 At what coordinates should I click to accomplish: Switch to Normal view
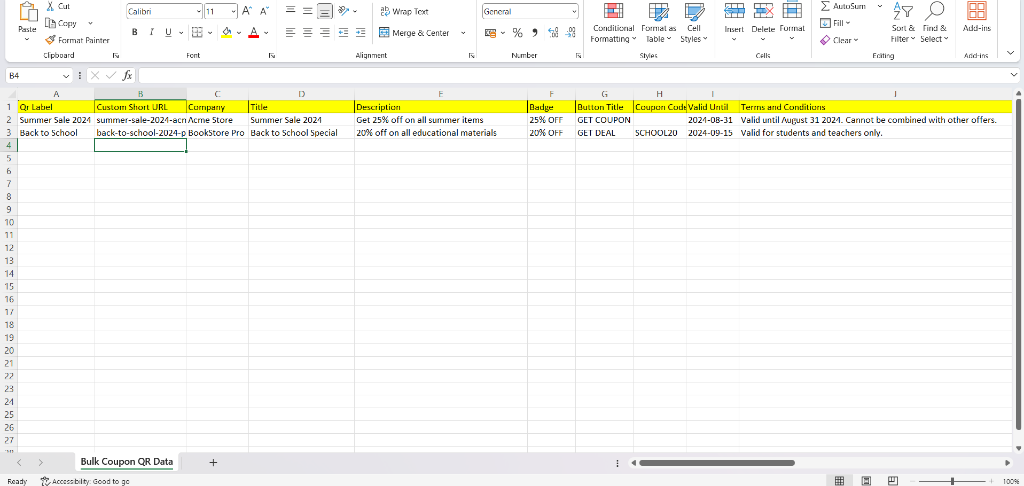point(839,481)
